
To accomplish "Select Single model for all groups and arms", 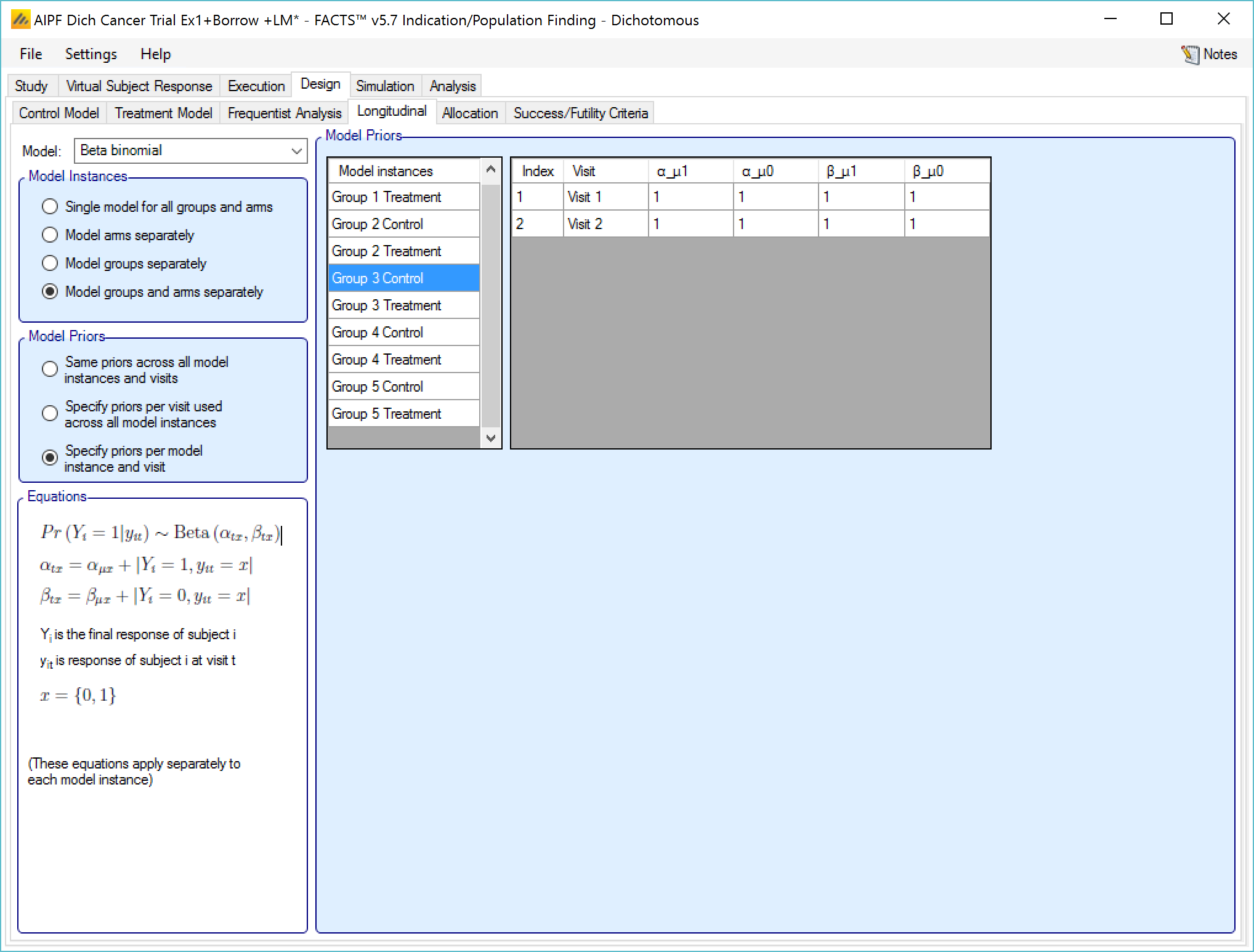I will tap(50, 207).
